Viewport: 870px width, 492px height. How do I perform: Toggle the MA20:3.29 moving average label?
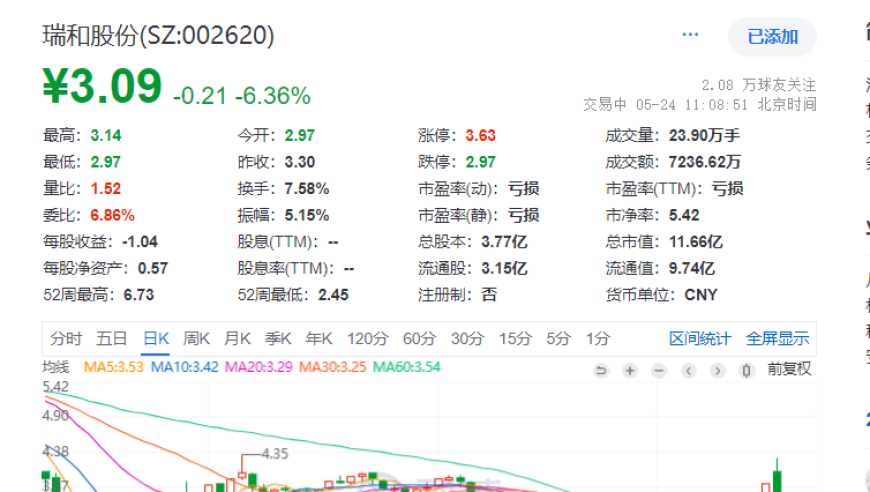click(x=259, y=367)
